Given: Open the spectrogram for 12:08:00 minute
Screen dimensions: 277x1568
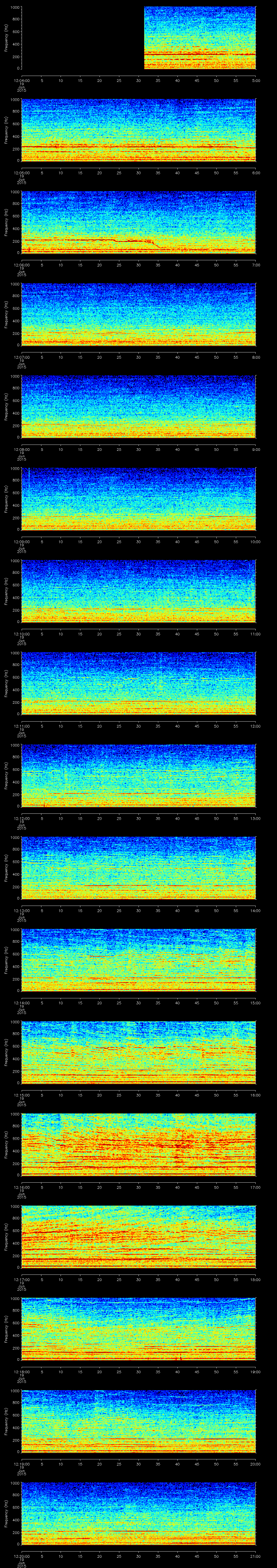Looking at the screenshot, I should [x=139, y=407].
